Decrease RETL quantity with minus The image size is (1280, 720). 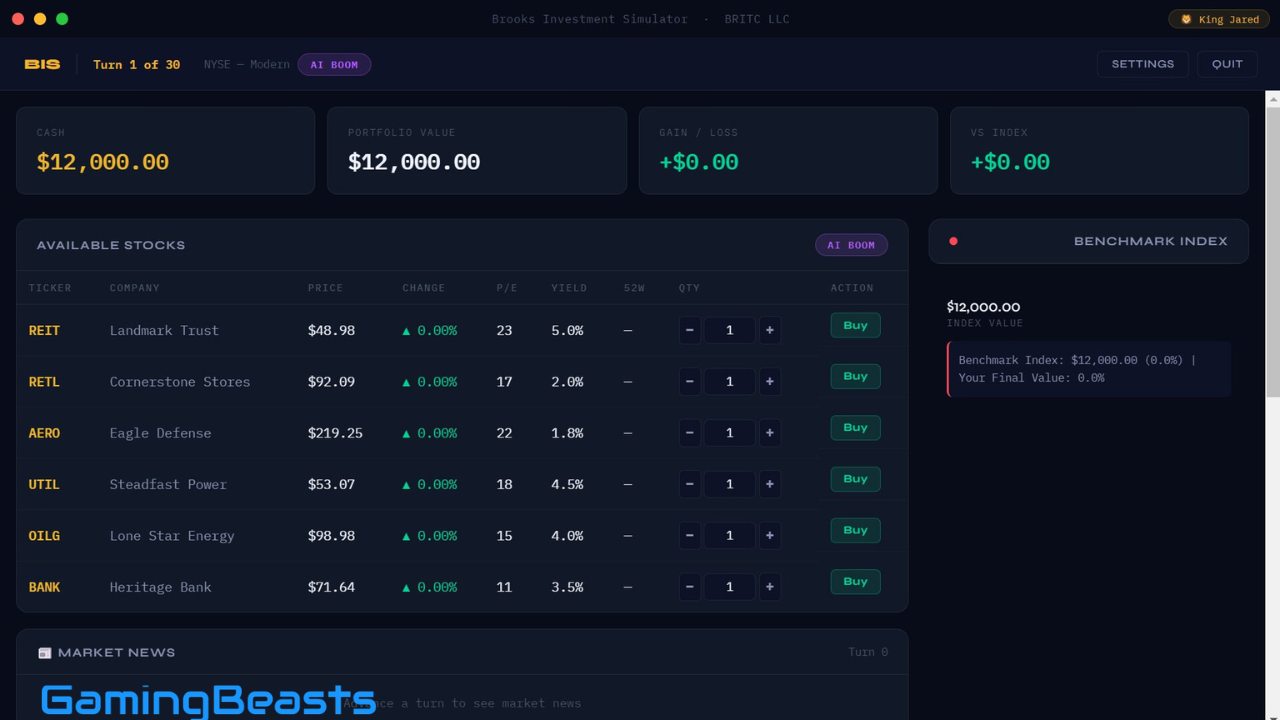pos(689,381)
